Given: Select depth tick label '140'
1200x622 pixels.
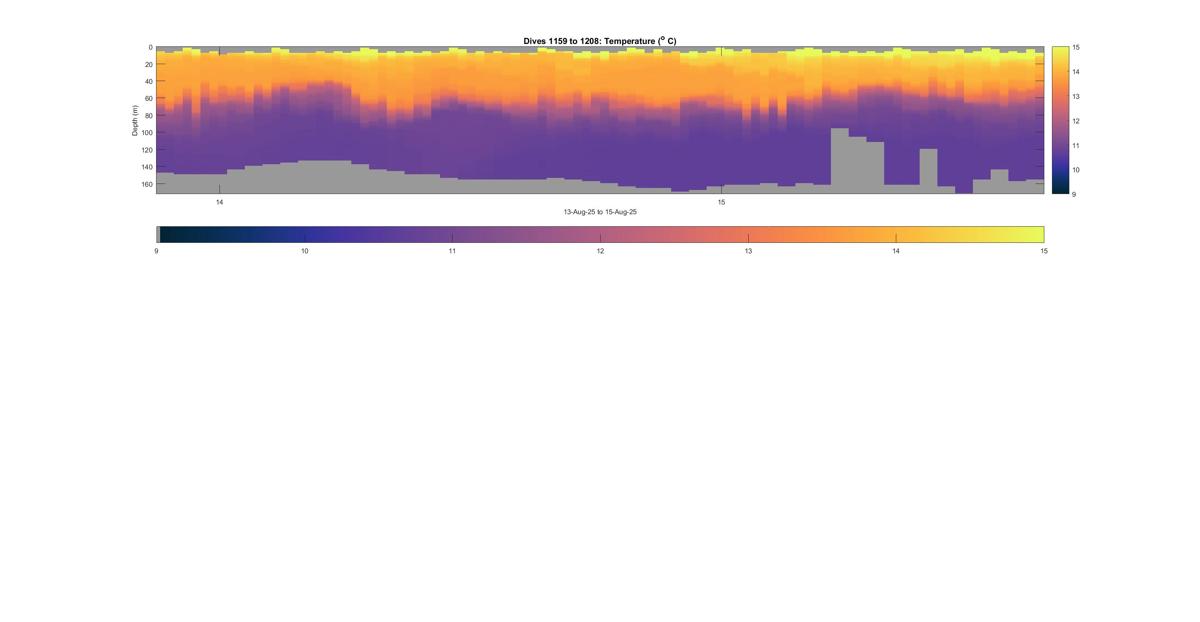Looking at the screenshot, I should [x=146, y=166].
